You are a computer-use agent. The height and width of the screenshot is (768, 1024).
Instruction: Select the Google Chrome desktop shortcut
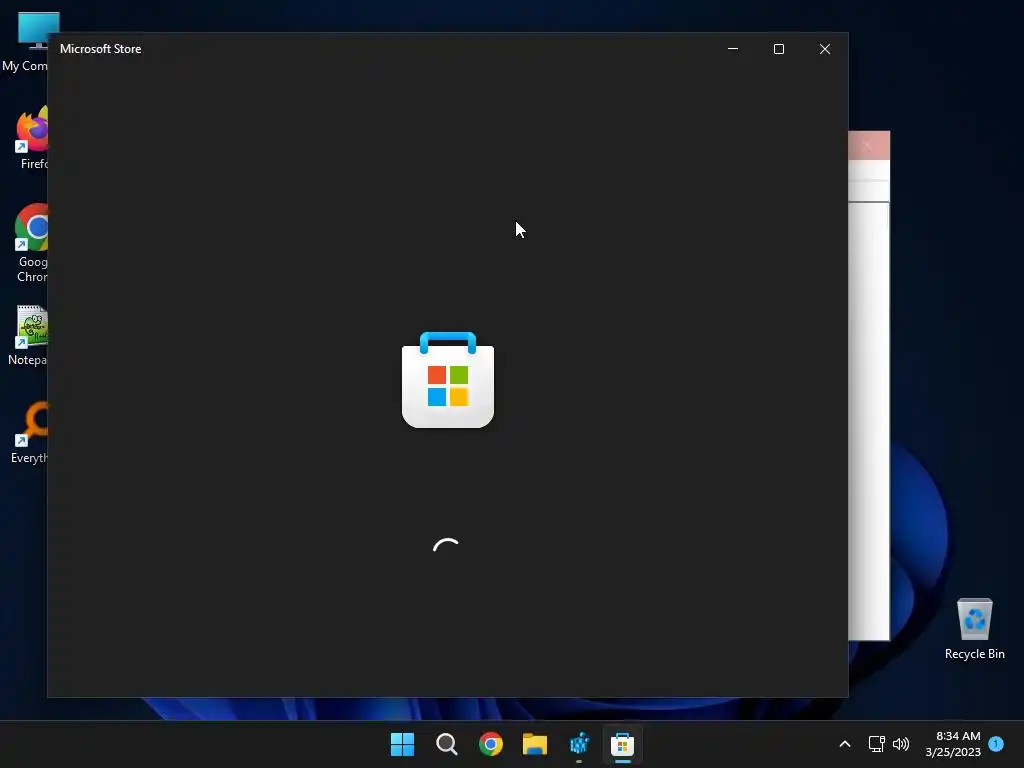pos(31,243)
